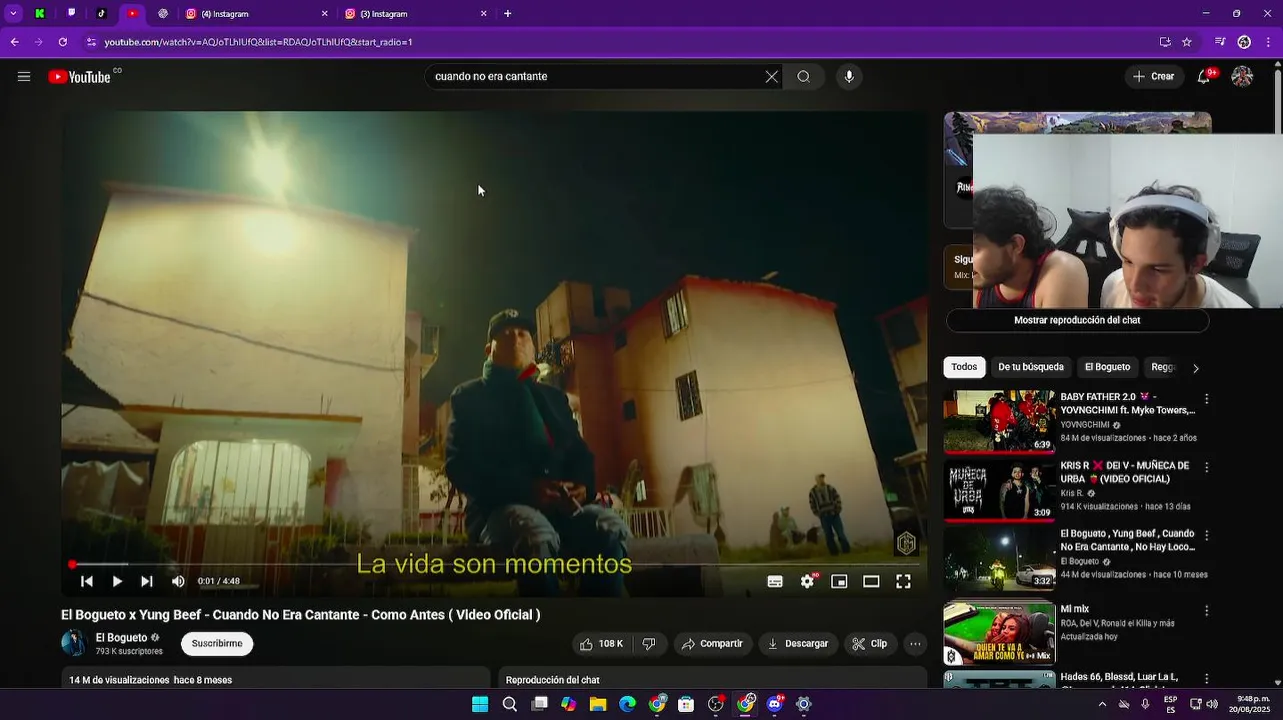
Task: Click the Crear button
Action: (x=1153, y=77)
